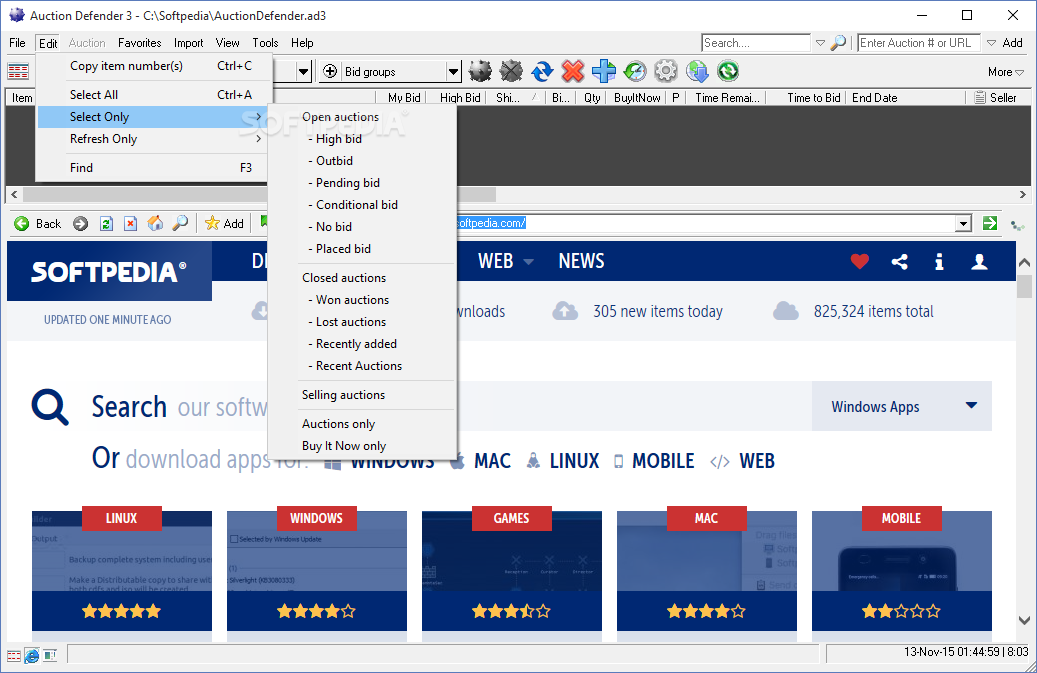Open the Favorites menu

tap(140, 43)
